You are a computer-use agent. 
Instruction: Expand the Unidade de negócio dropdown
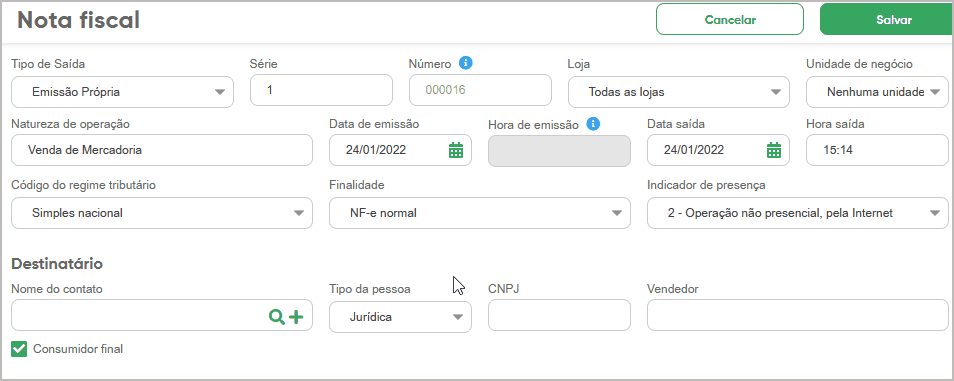click(877, 92)
